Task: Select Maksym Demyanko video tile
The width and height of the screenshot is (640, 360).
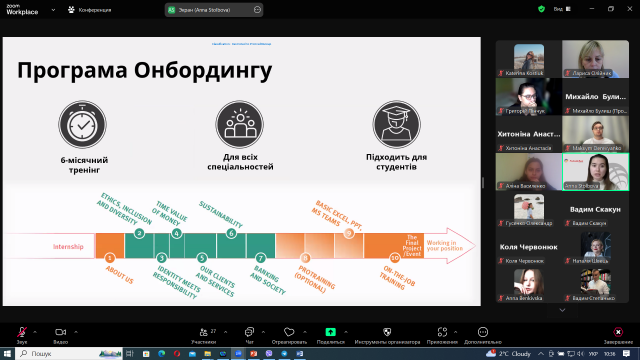Action: pyautogui.click(x=596, y=134)
